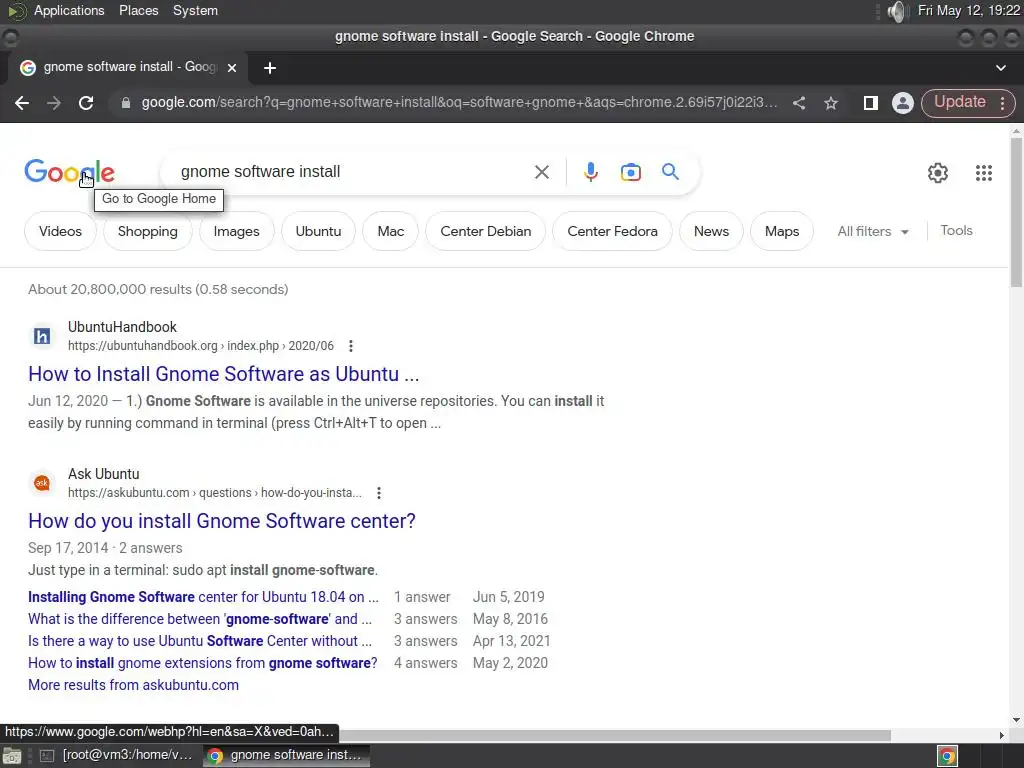Click the clock showing Fri May 12
This screenshot has width=1024, height=768.
(968, 10)
